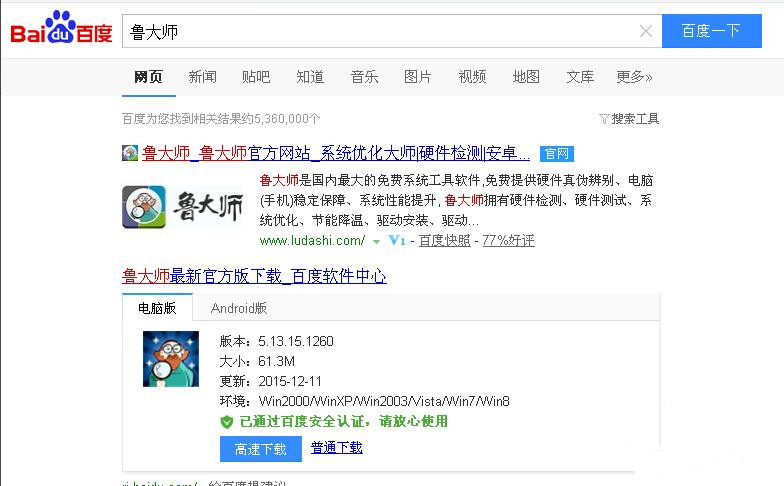
Task: Open the 文库 tab
Action: 580,77
